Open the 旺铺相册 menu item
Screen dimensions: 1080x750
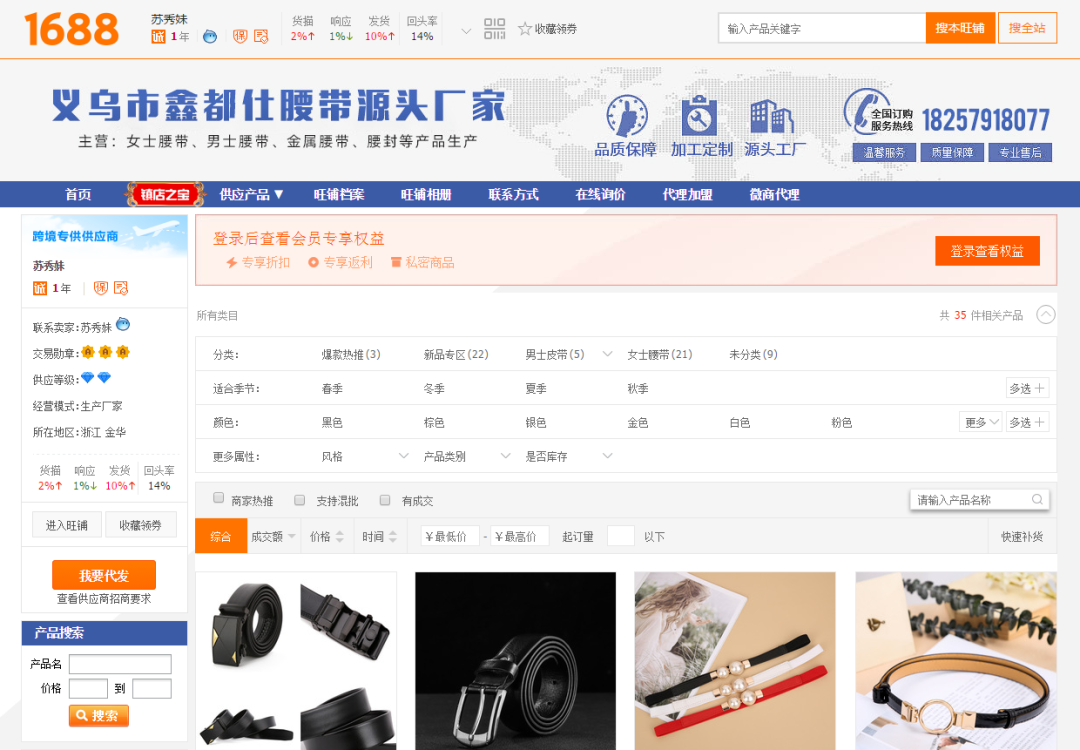[x=426, y=194]
